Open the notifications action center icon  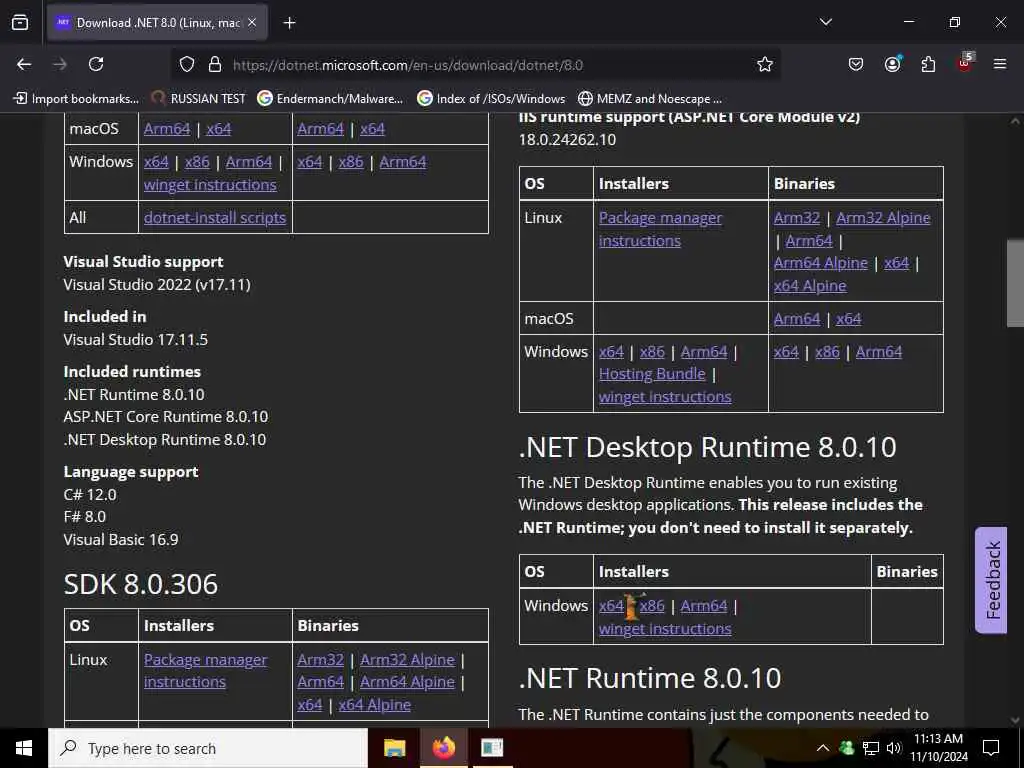point(991,748)
